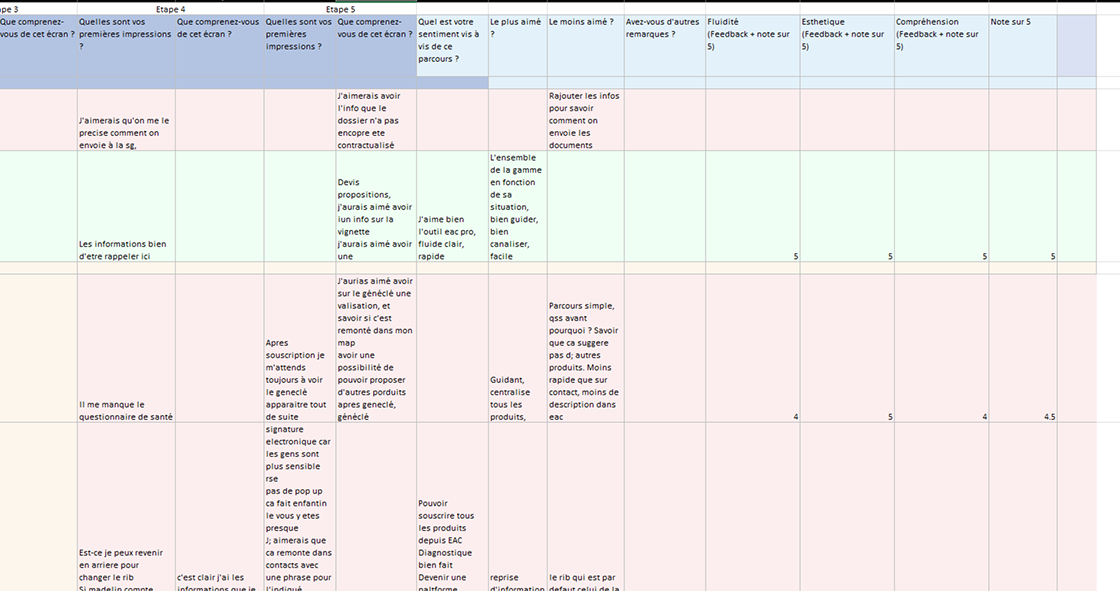1120x591 pixels.
Task: Click cell 'Il me manque le questionnaire de santé'
Action: [x=126, y=348]
